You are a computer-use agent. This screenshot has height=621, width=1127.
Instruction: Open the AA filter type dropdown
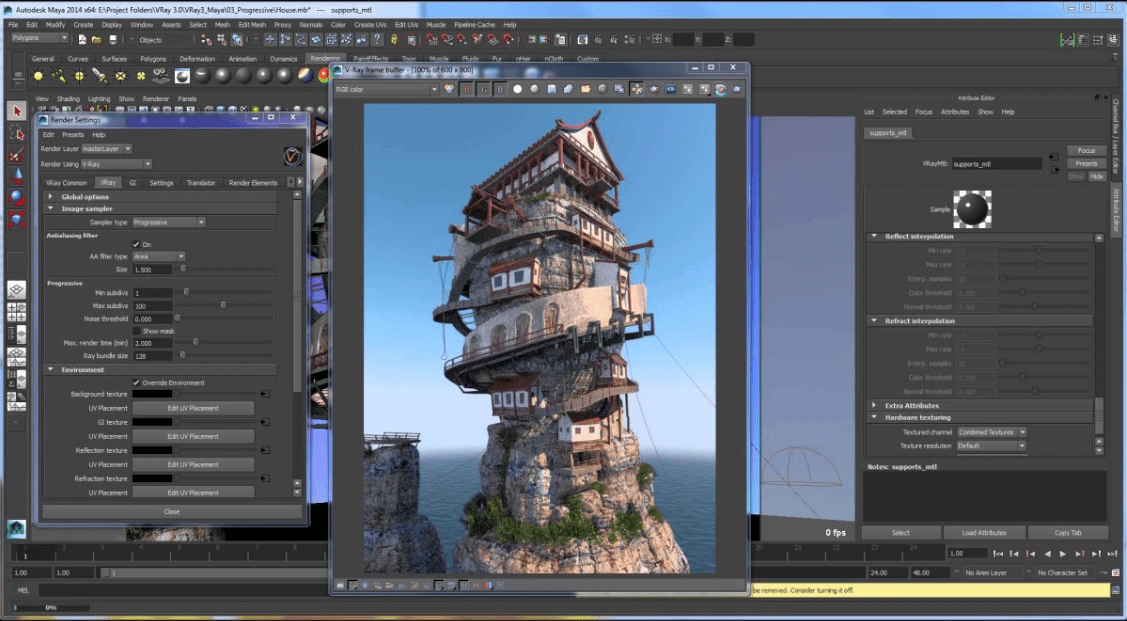(159, 257)
